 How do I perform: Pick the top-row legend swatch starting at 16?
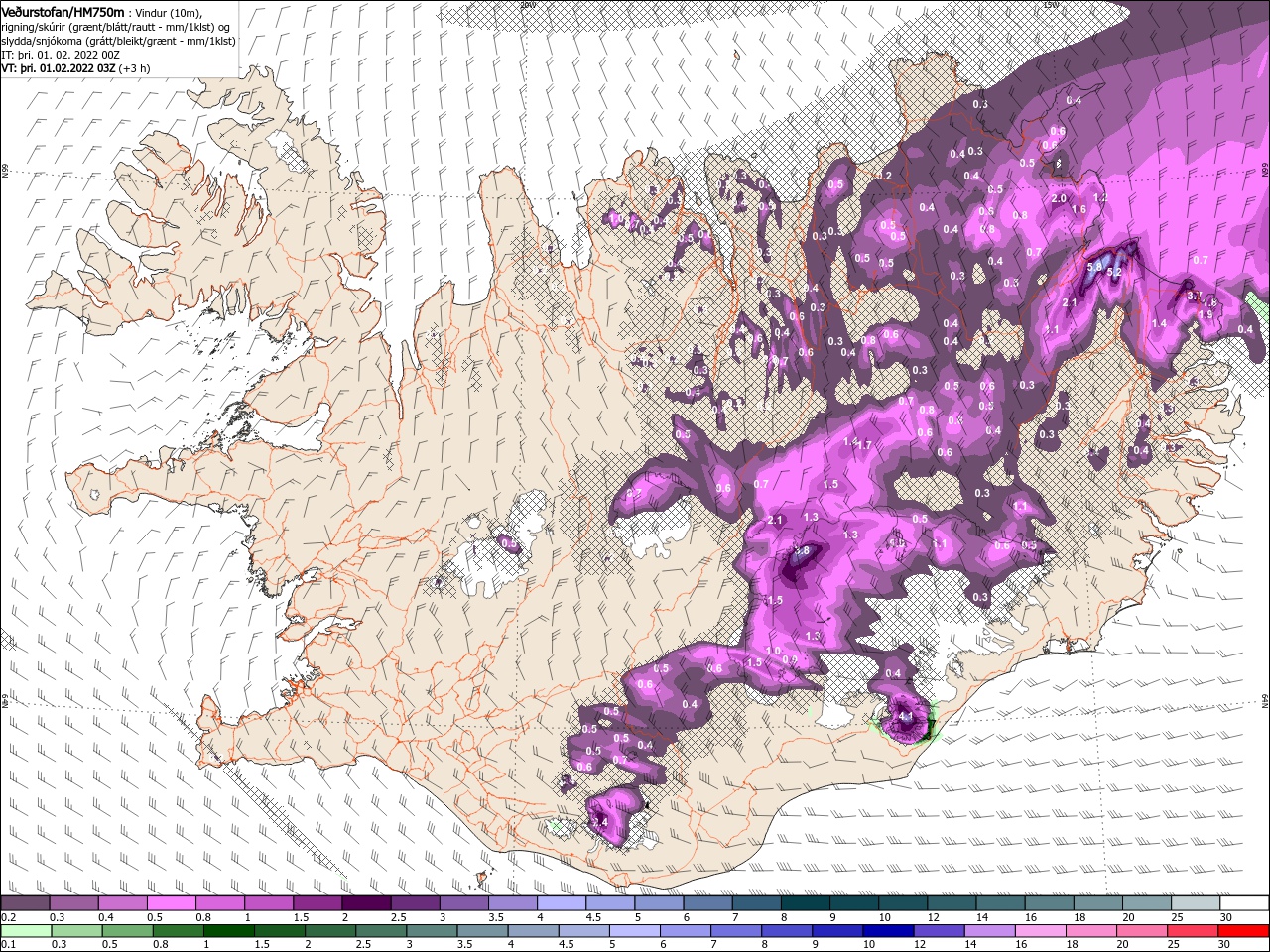pos(1050,903)
